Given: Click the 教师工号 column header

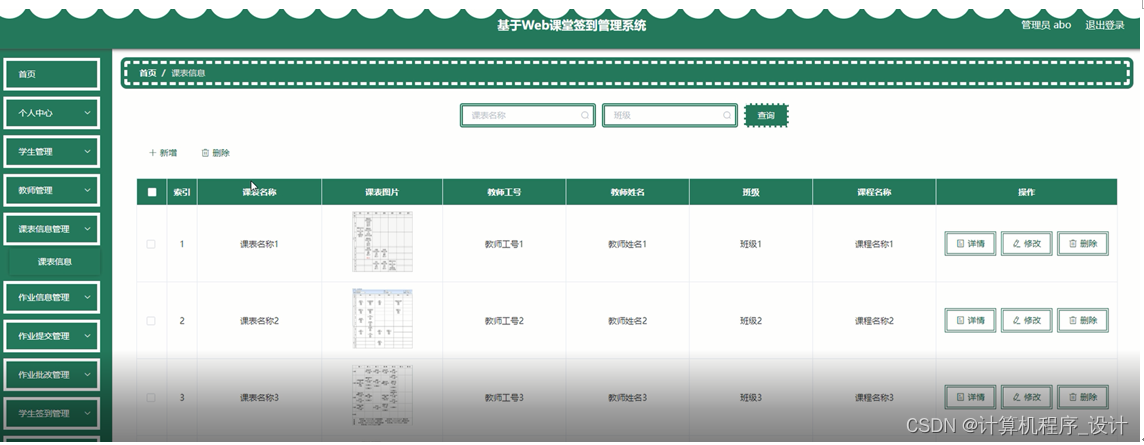Looking at the screenshot, I should coord(504,193).
